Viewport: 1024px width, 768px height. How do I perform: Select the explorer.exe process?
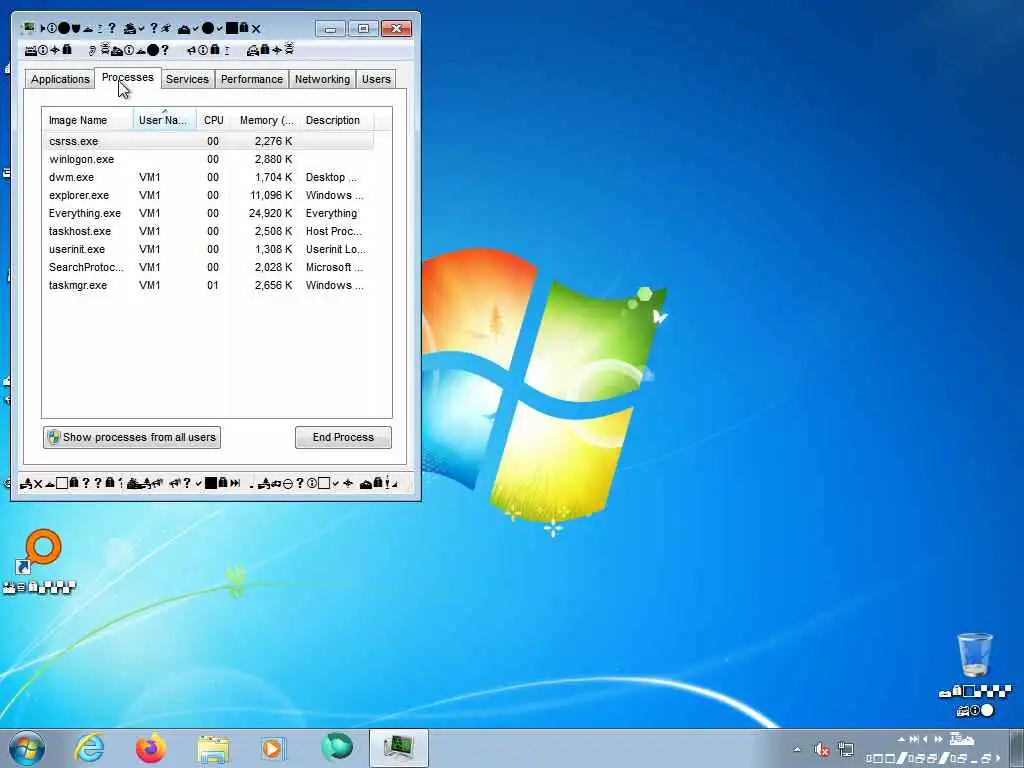pos(208,195)
